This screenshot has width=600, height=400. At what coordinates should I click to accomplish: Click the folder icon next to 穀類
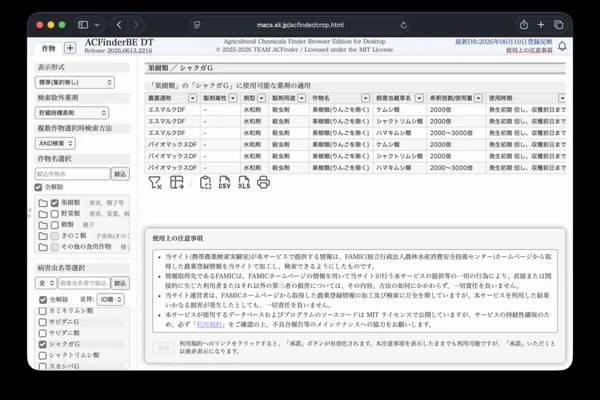coord(43,225)
